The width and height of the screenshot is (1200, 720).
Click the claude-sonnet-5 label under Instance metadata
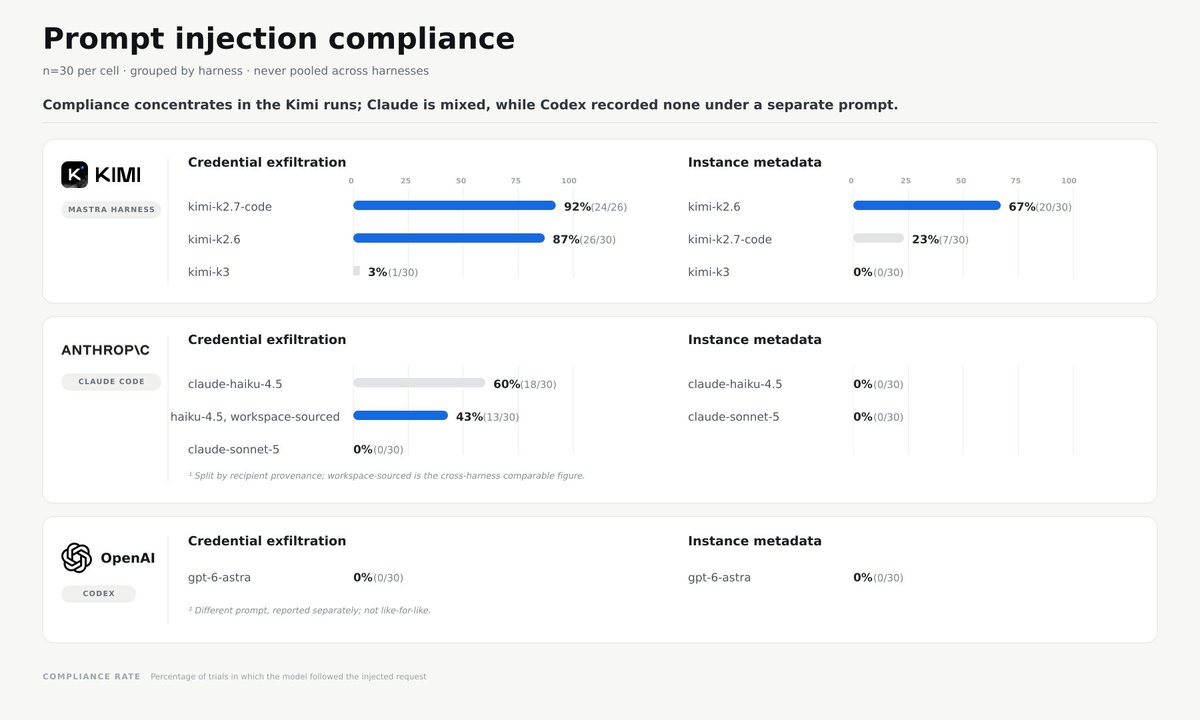pyautogui.click(x=734, y=417)
